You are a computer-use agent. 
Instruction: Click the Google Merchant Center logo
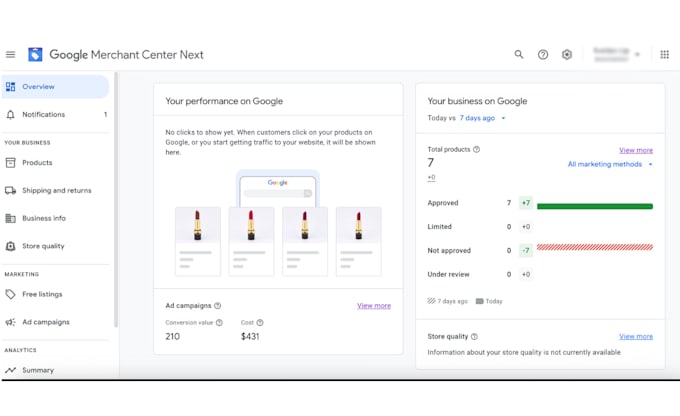(36, 55)
